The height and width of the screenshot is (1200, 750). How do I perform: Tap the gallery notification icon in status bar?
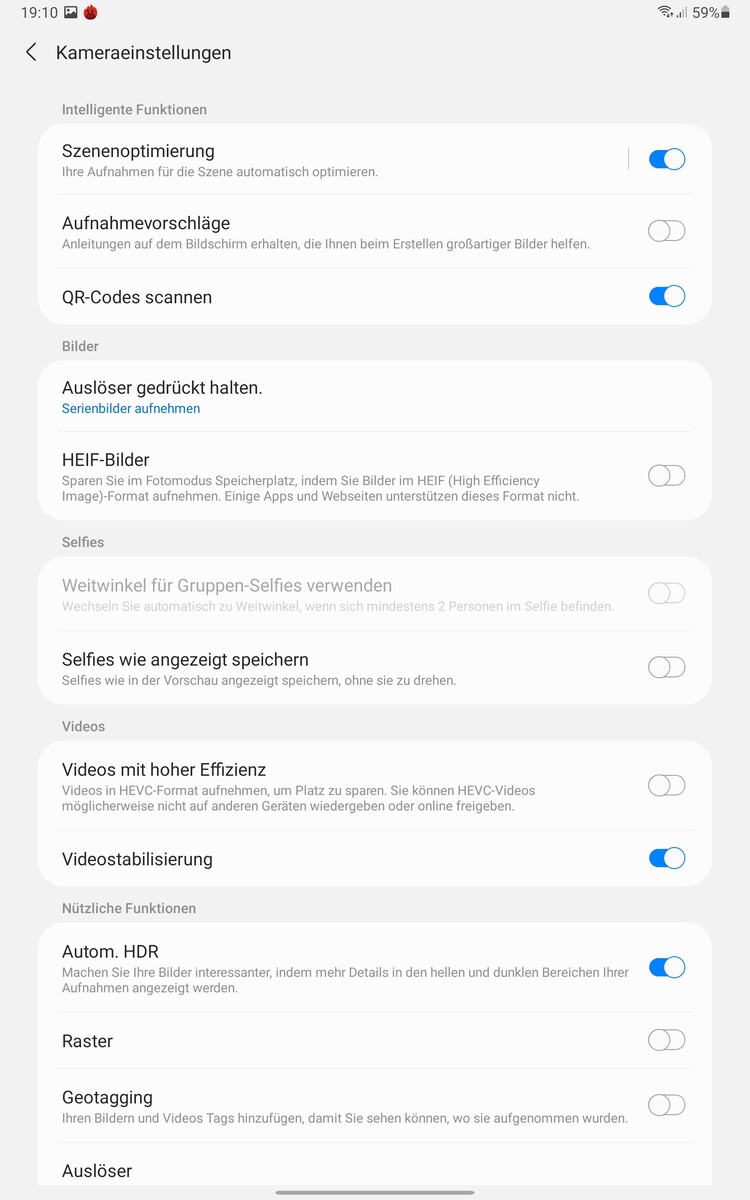(x=71, y=13)
